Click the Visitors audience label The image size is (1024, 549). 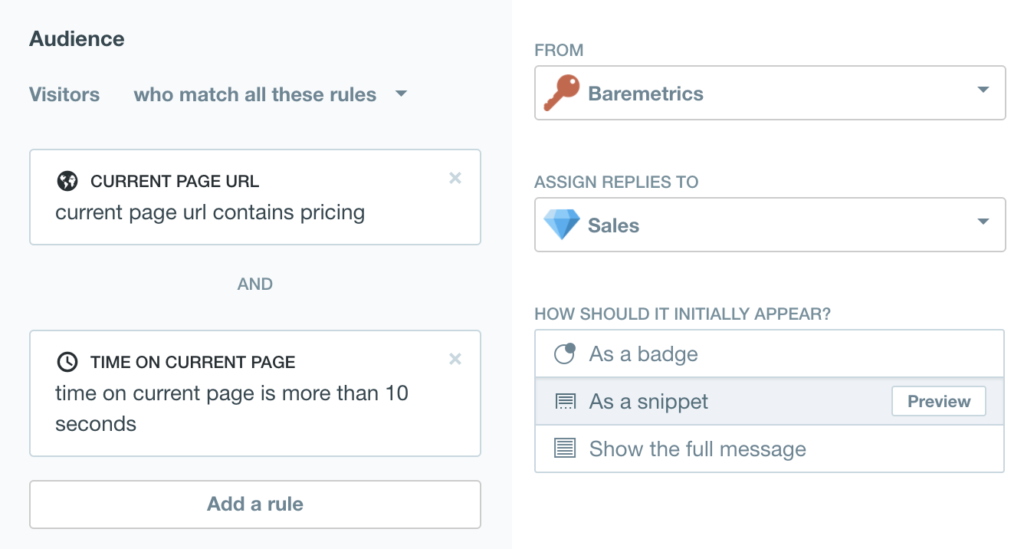[64, 95]
